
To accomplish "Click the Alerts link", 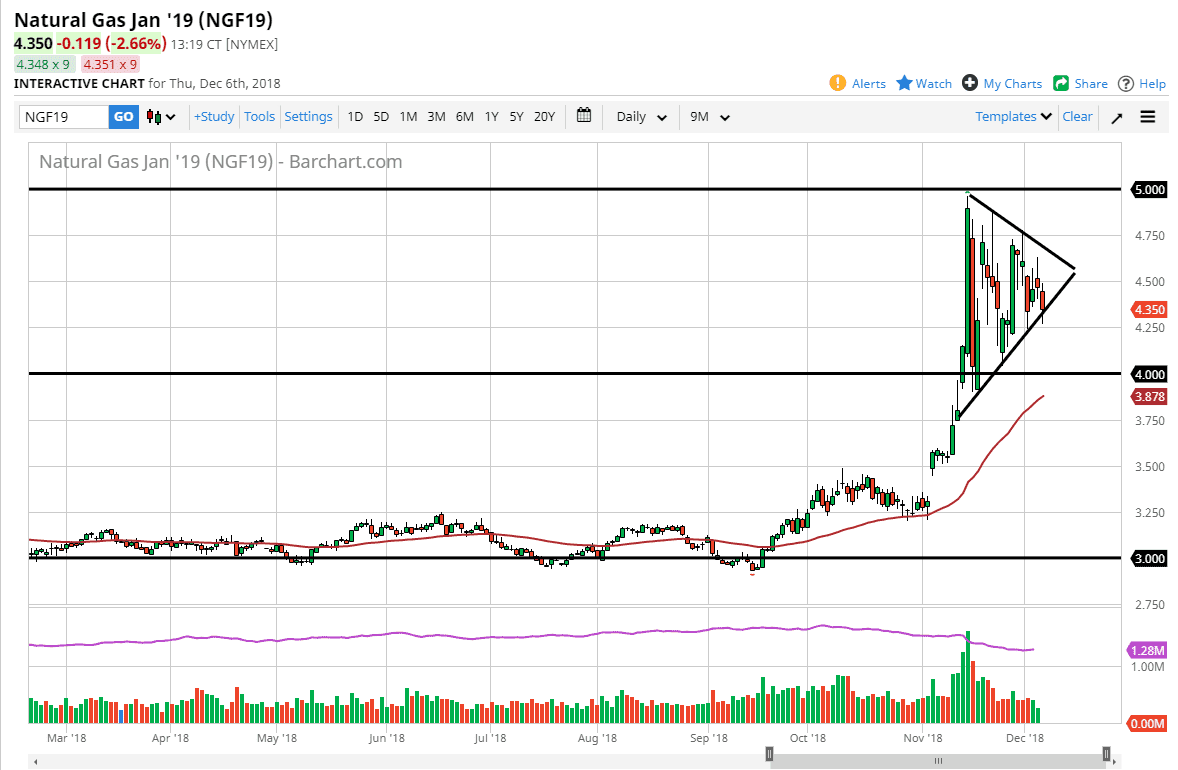I will pyautogui.click(x=868, y=83).
